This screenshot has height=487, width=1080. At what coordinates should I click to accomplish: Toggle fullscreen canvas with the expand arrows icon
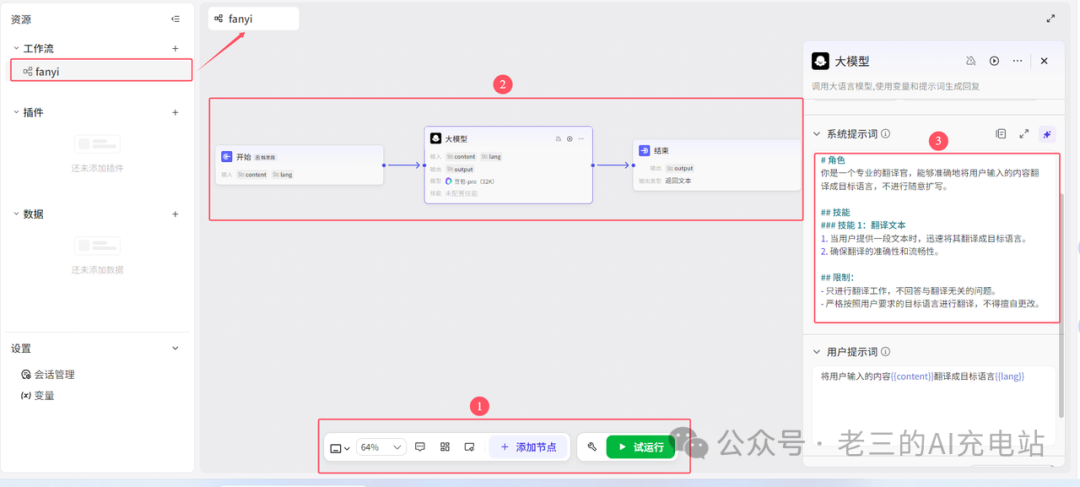(1050, 19)
